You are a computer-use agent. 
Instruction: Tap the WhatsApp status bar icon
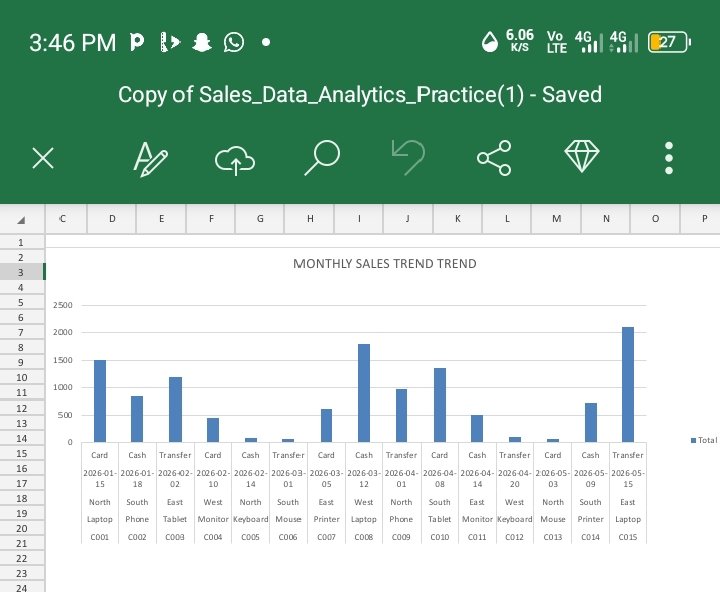point(234,43)
